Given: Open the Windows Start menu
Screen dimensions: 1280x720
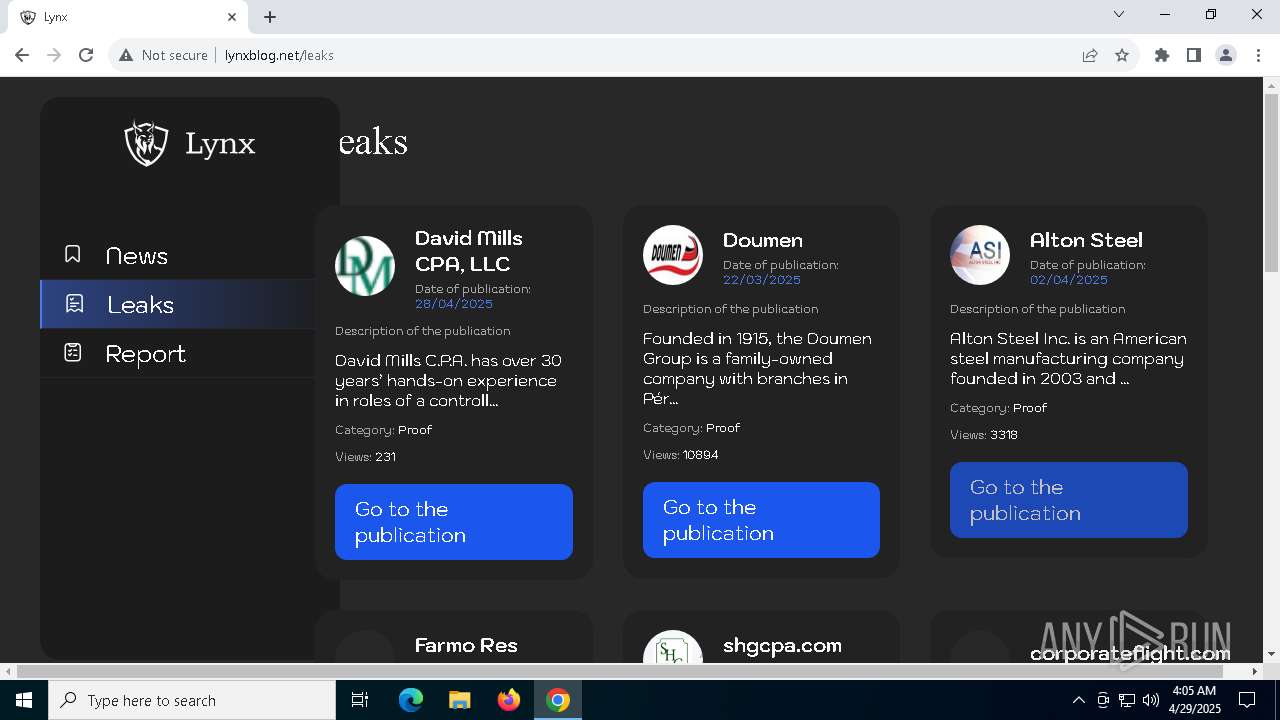Looking at the screenshot, I should [x=24, y=700].
